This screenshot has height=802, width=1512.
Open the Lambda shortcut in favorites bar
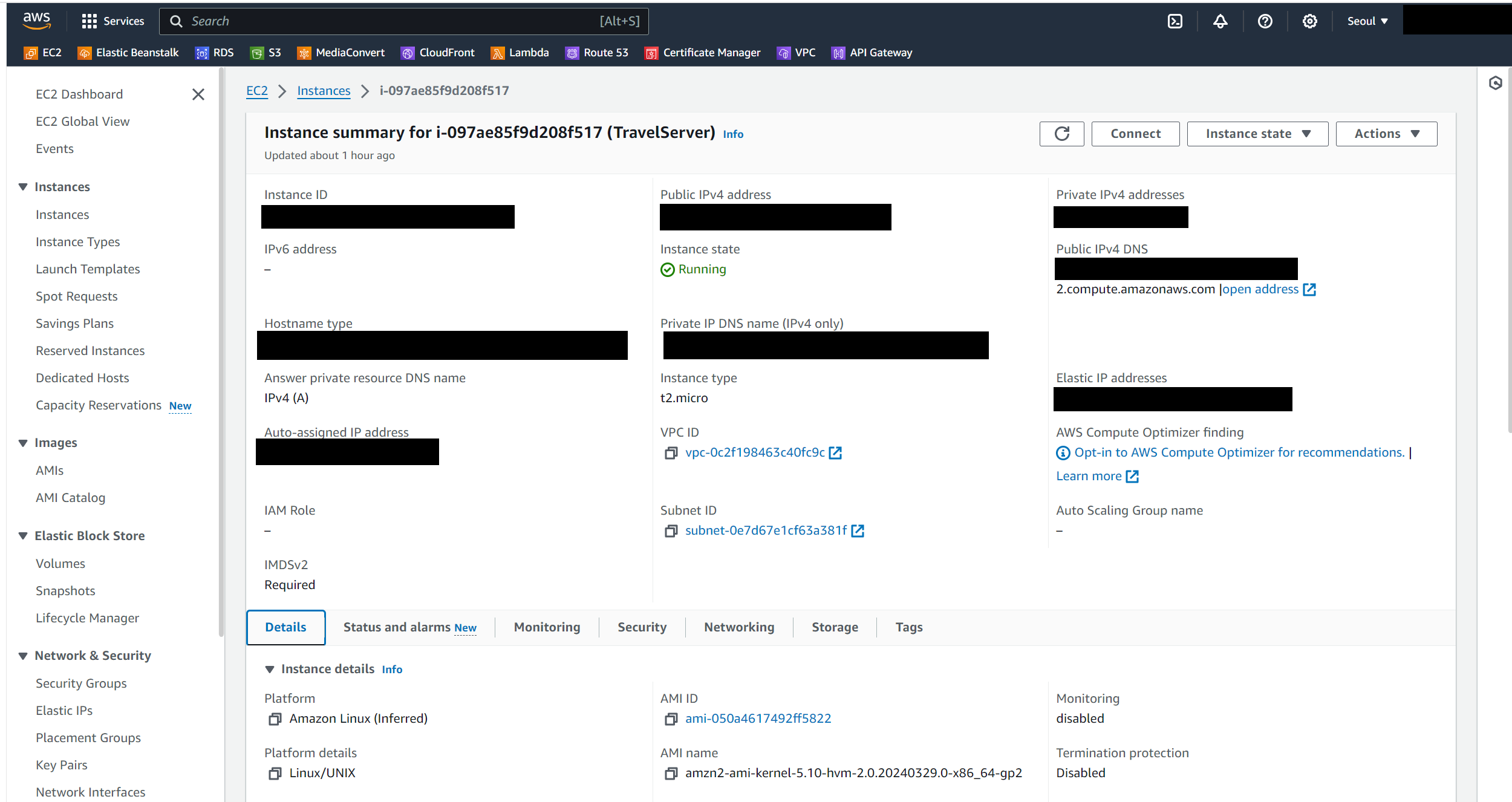[520, 53]
